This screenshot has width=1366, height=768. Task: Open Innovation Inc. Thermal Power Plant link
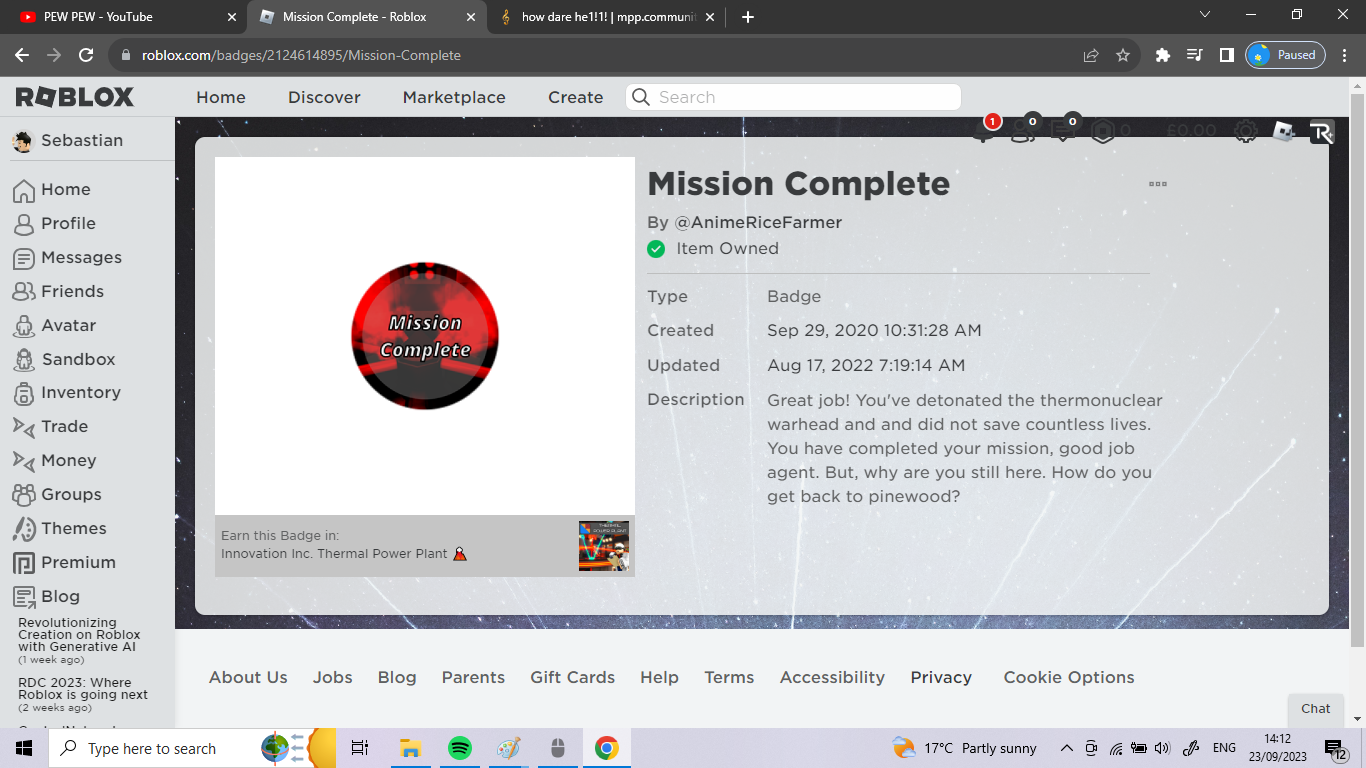344,553
